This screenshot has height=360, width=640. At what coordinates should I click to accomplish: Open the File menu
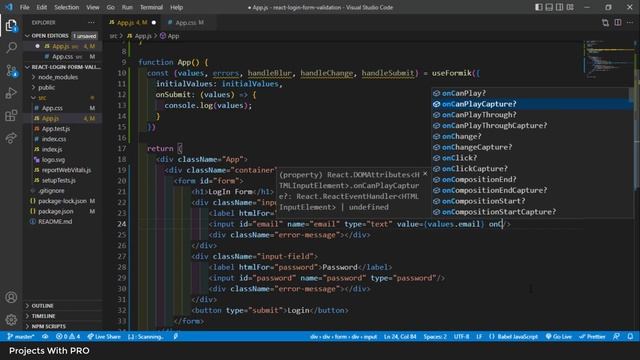click(24, 7)
